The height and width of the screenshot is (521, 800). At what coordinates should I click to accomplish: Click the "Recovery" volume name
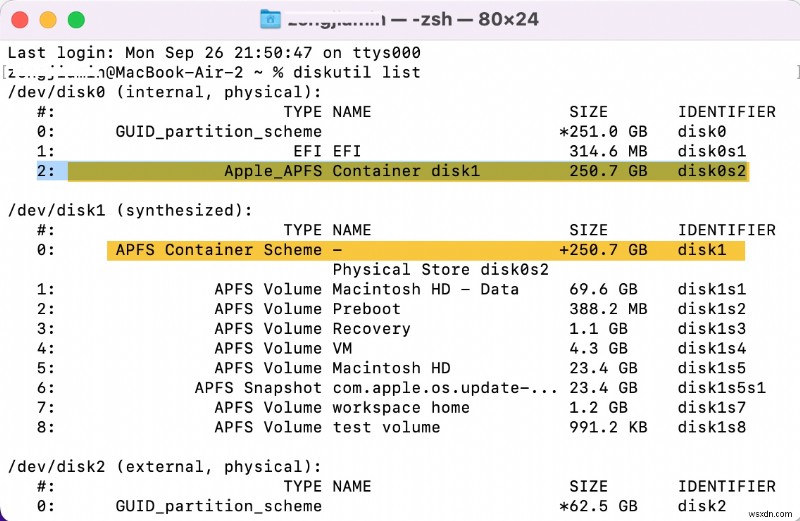[x=371, y=328]
